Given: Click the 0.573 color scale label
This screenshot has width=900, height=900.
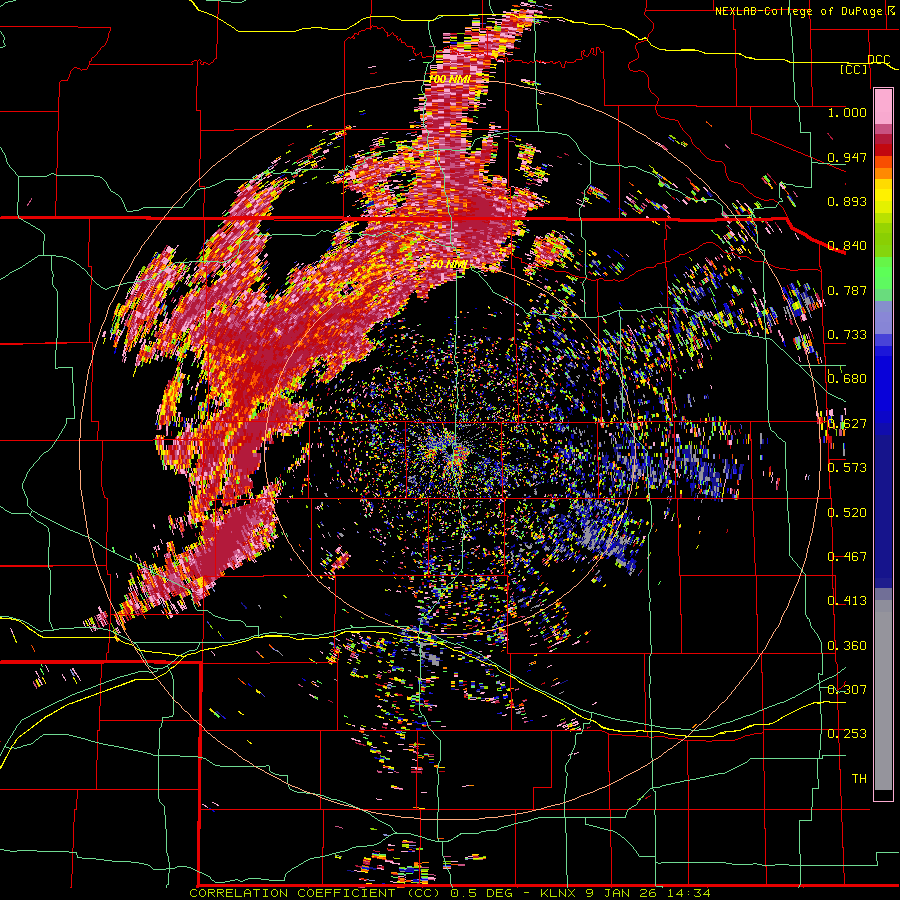Looking at the screenshot, I should [x=847, y=468].
